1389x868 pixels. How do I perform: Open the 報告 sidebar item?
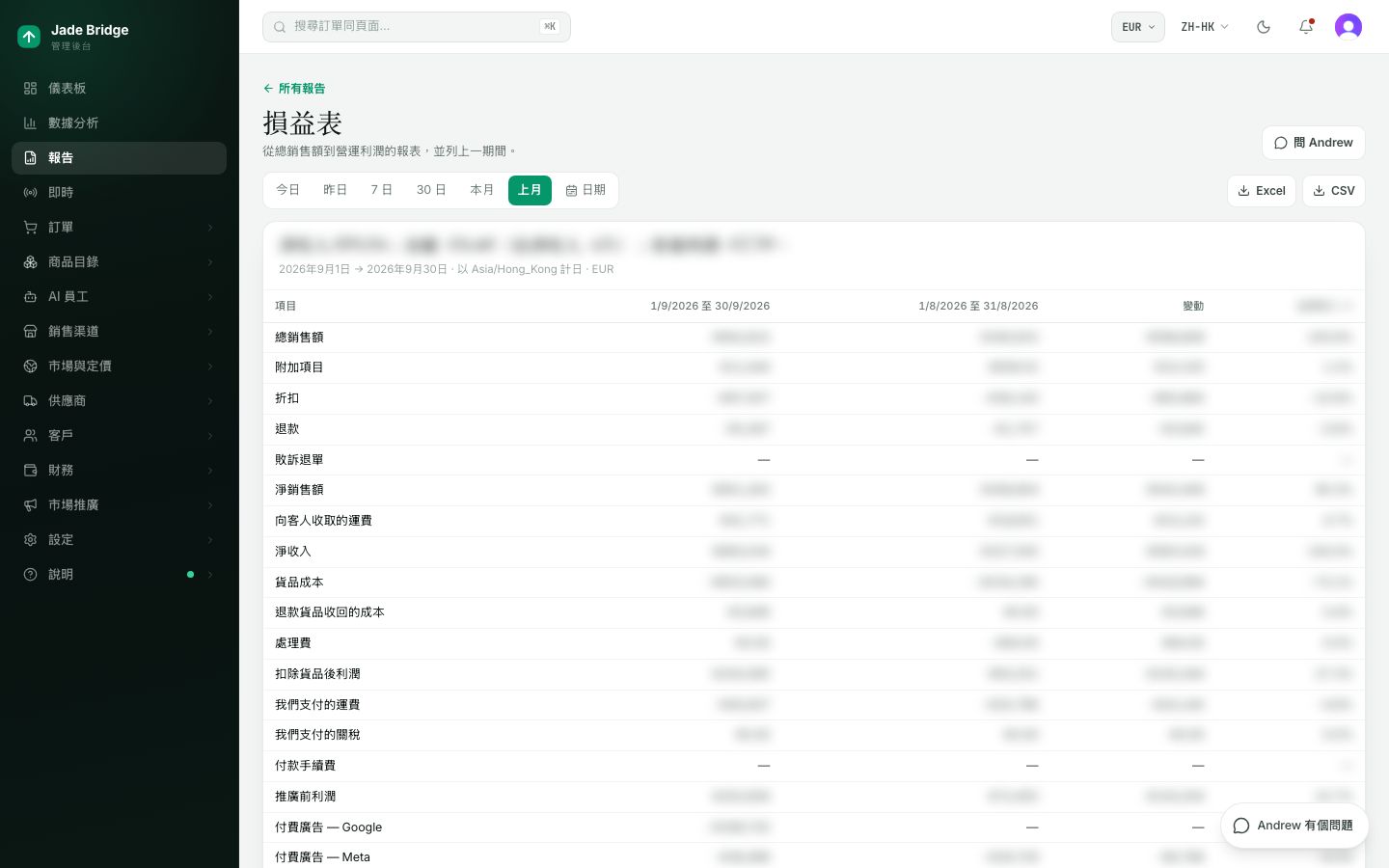click(x=119, y=158)
